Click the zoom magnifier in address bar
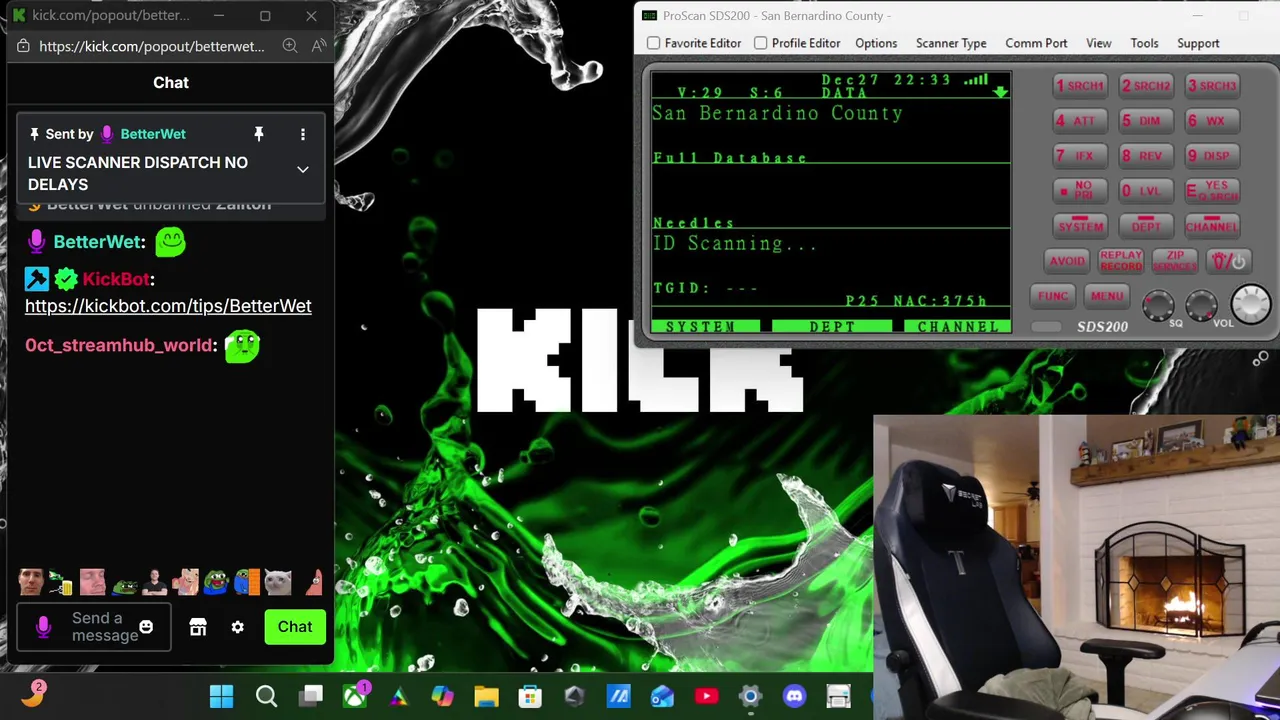 pyautogui.click(x=290, y=45)
